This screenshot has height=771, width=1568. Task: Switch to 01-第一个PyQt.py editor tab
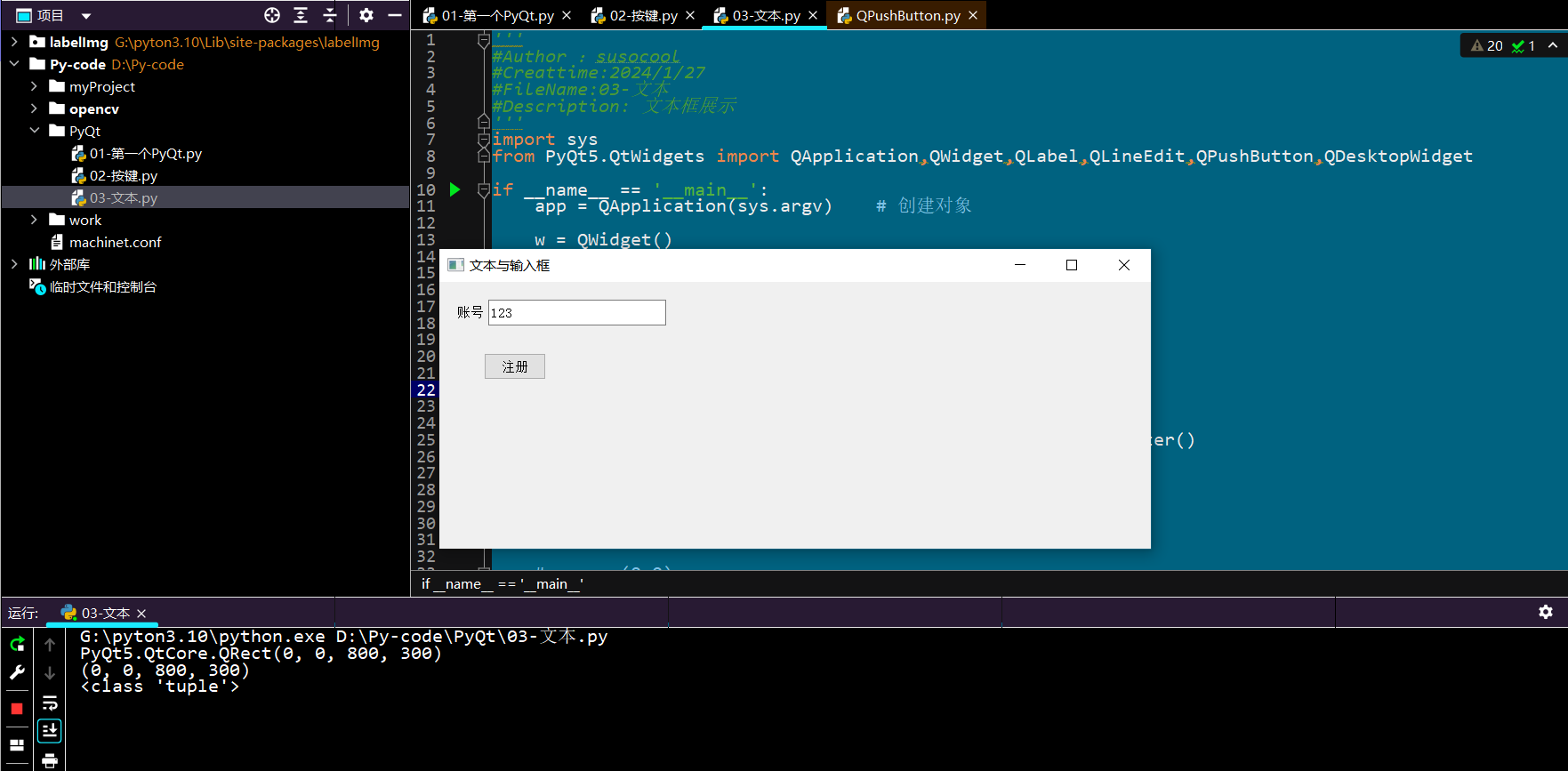(x=487, y=15)
